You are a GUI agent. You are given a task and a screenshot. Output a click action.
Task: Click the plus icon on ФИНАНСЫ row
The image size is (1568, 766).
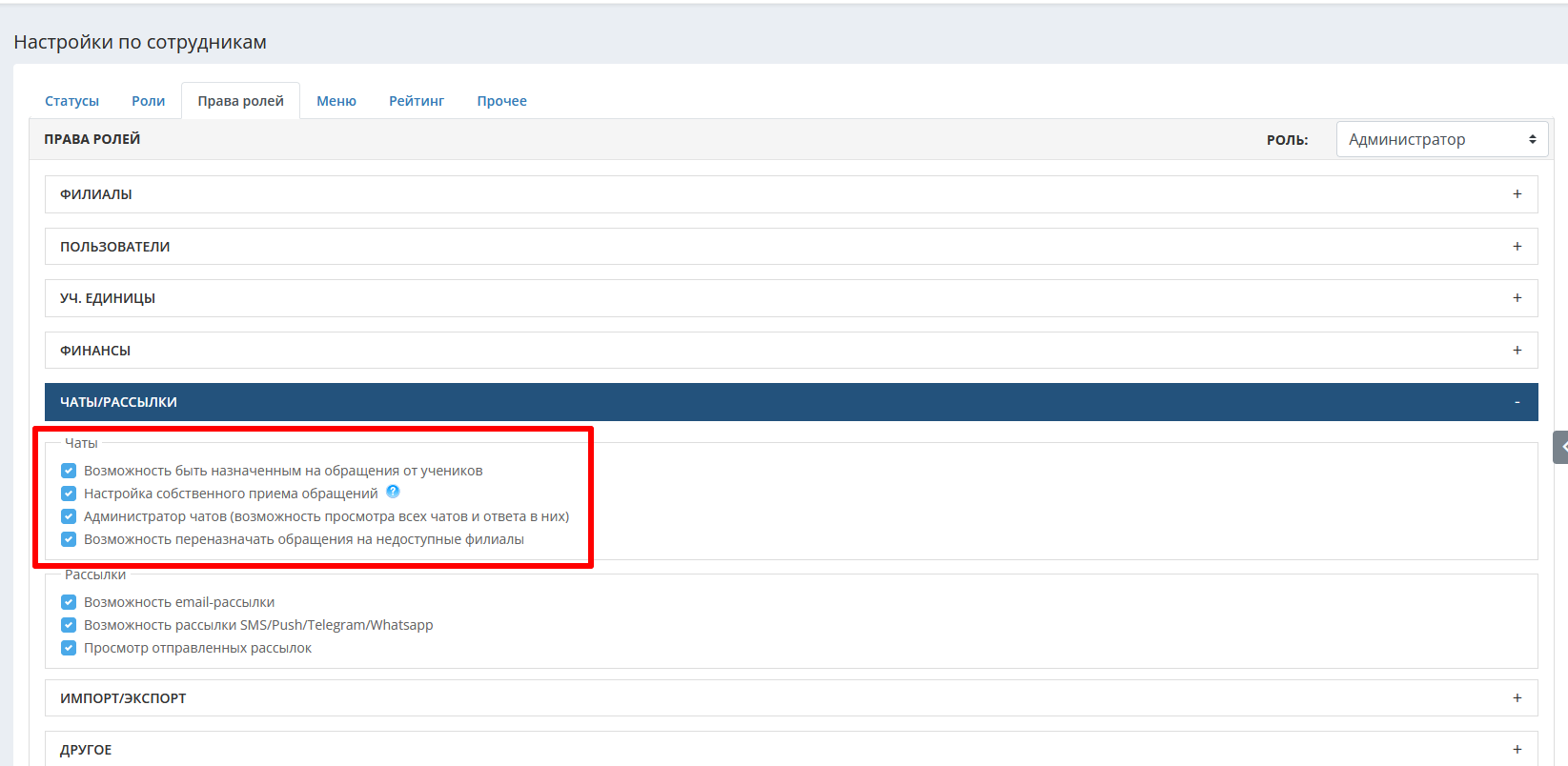(x=1517, y=351)
